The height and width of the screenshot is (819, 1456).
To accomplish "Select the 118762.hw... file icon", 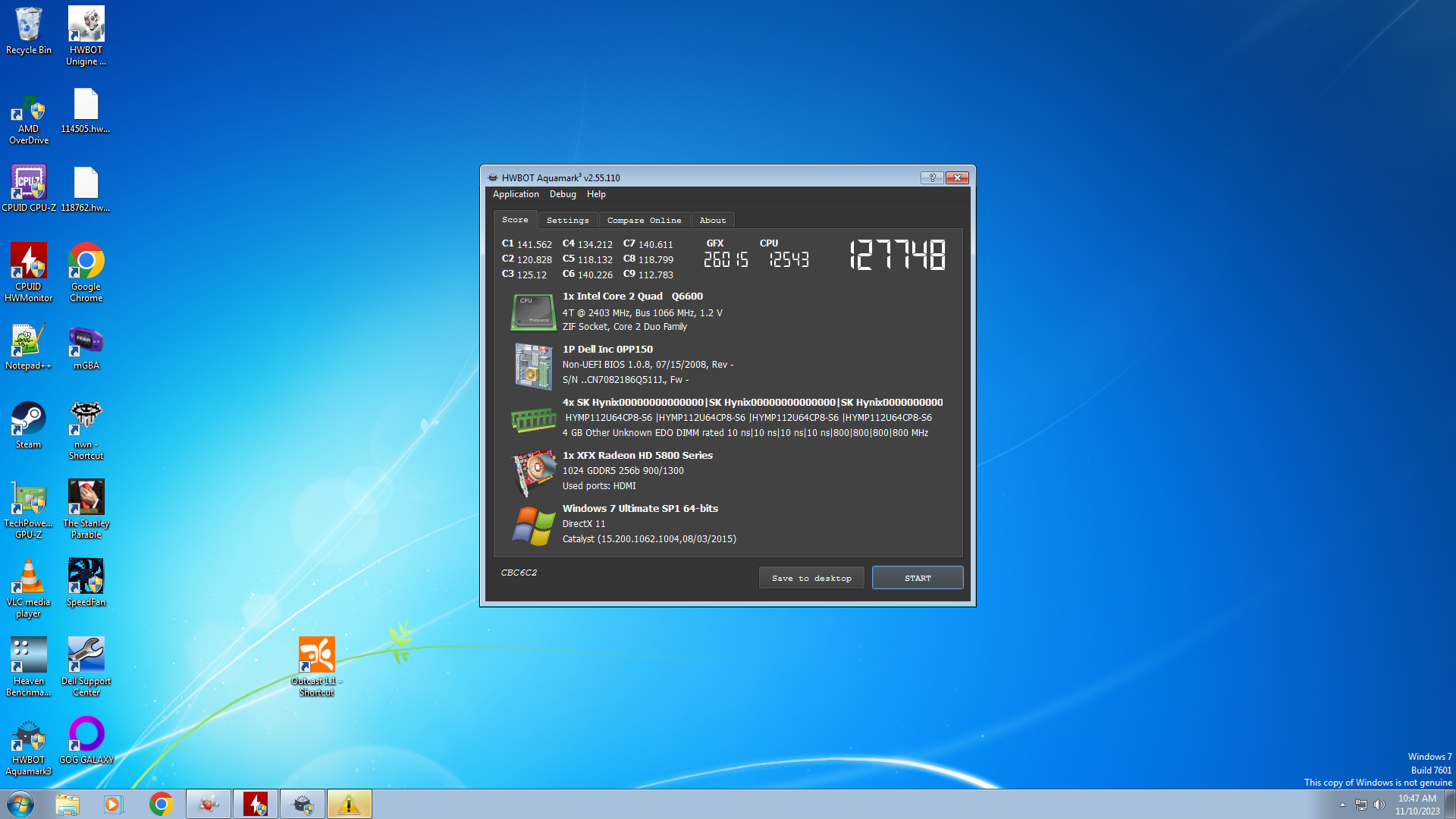I will 86,190.
